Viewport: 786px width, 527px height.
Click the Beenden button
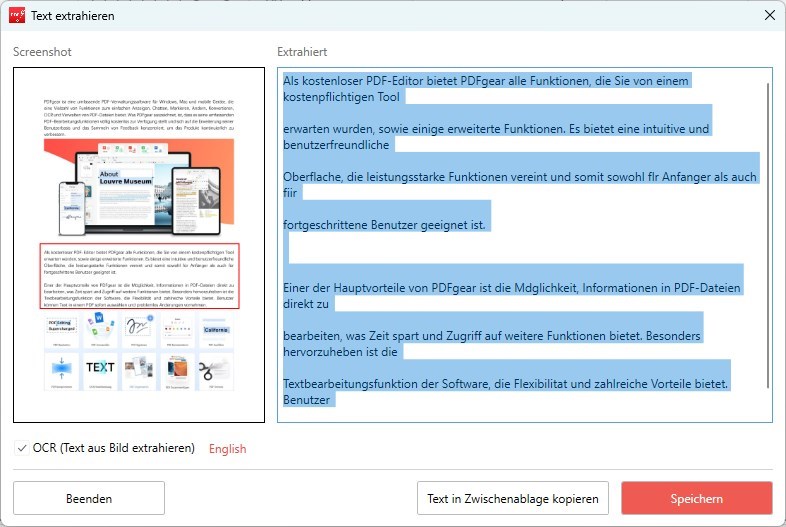(x=89, y=498)
